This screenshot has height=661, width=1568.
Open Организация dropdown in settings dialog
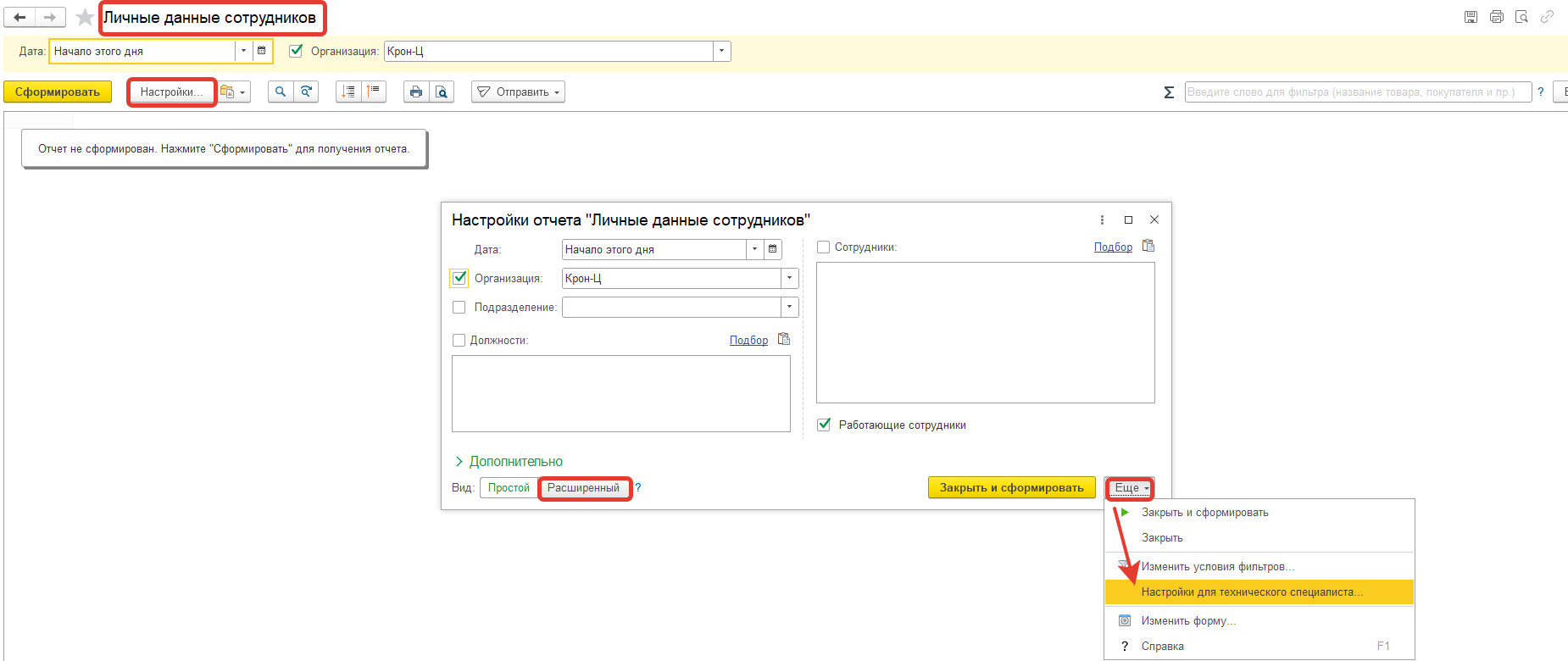(x=789, y=278)
